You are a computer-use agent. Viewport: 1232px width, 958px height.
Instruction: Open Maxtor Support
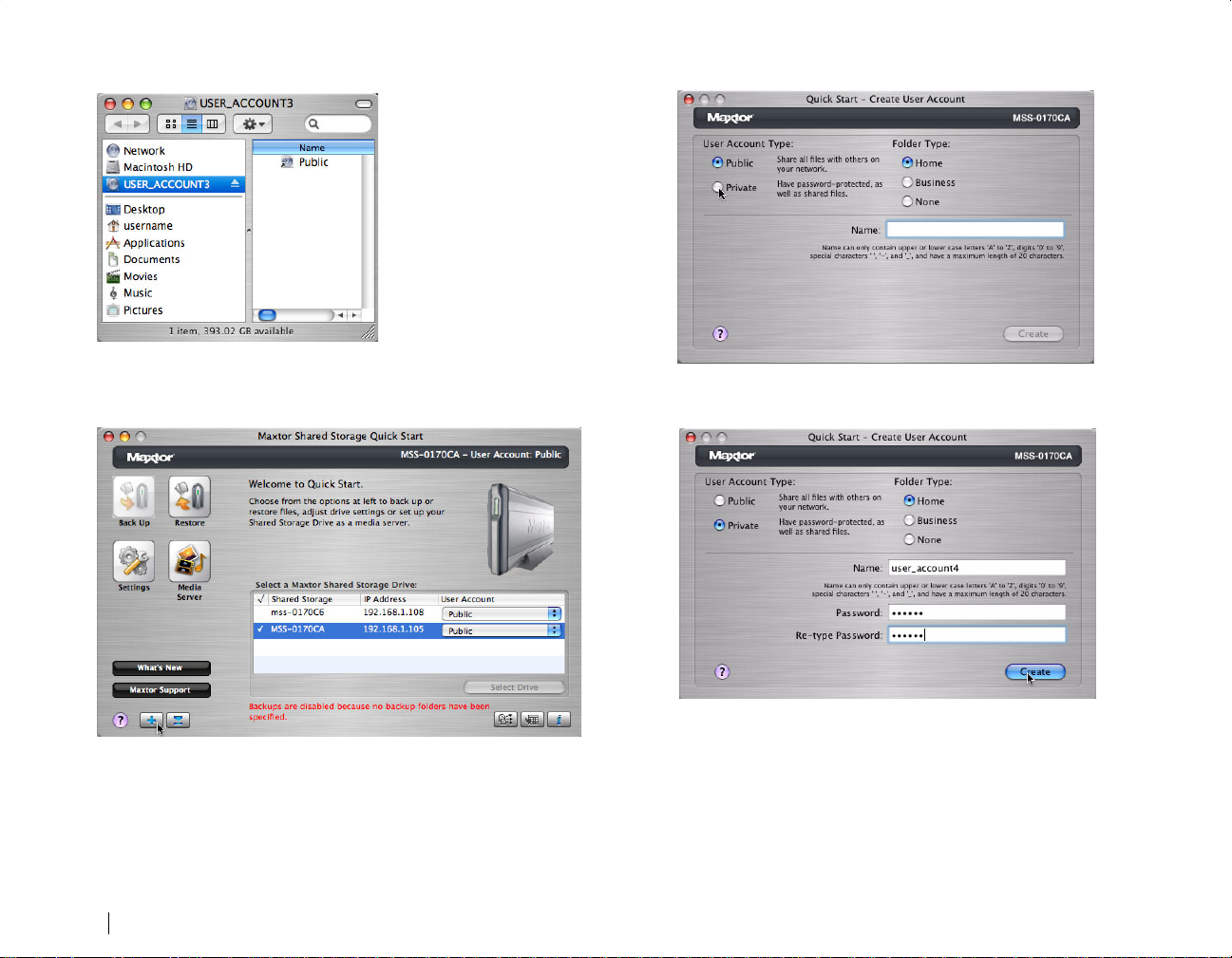point(161,690)
